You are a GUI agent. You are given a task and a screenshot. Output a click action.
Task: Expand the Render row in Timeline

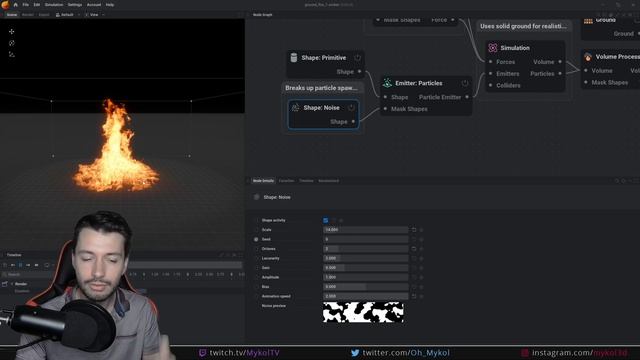point(12,284)
